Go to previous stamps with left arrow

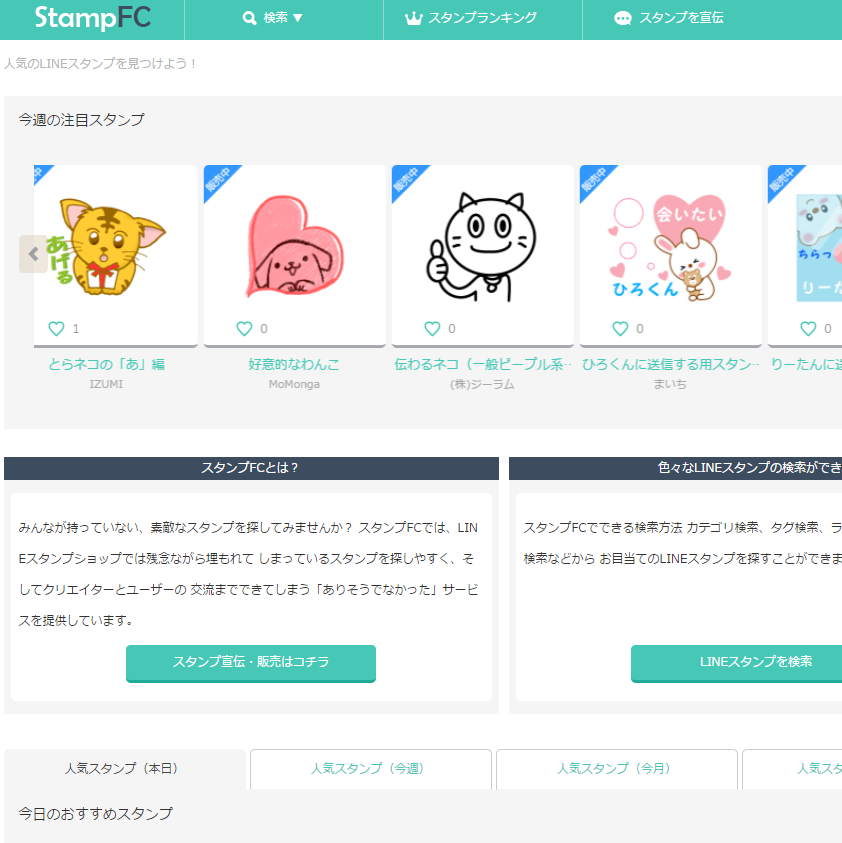33,254
